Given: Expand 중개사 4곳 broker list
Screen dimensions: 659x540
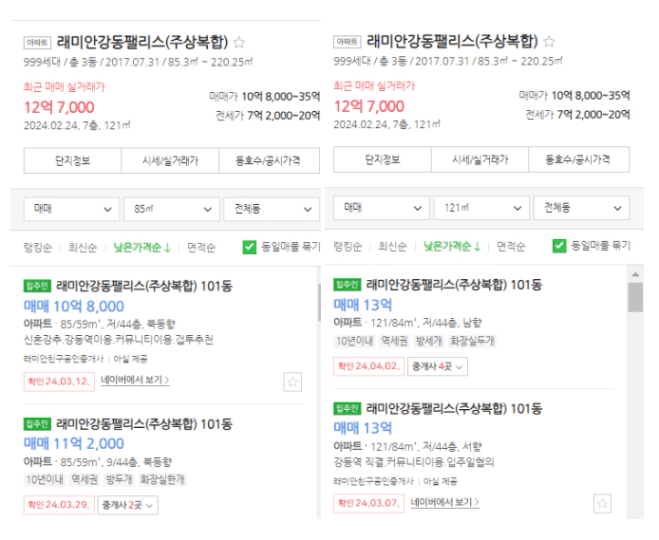Looking at the screenshot, I should [x=438, y=366].
